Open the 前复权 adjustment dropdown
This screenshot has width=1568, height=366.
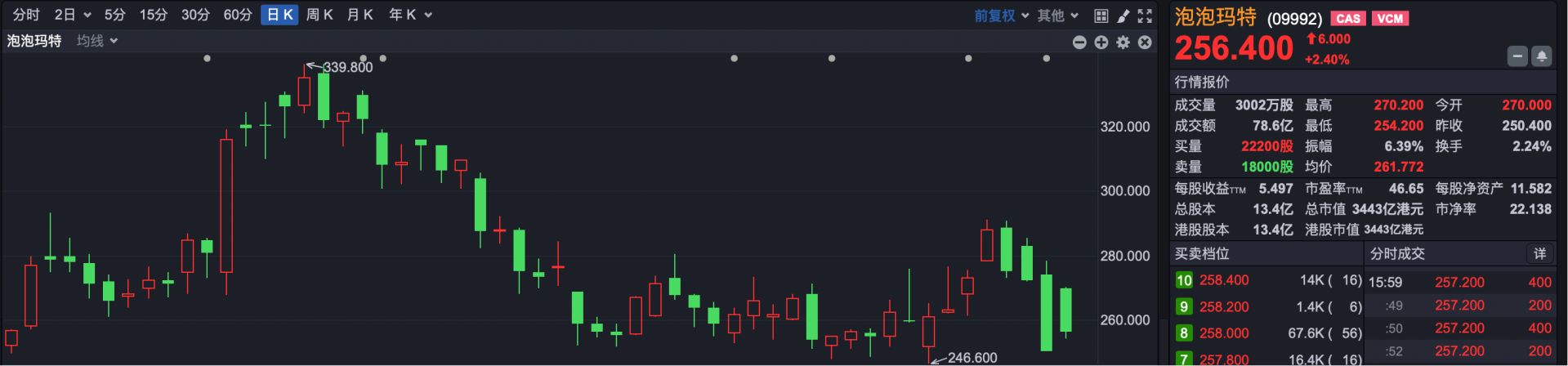click(1001, 16)
